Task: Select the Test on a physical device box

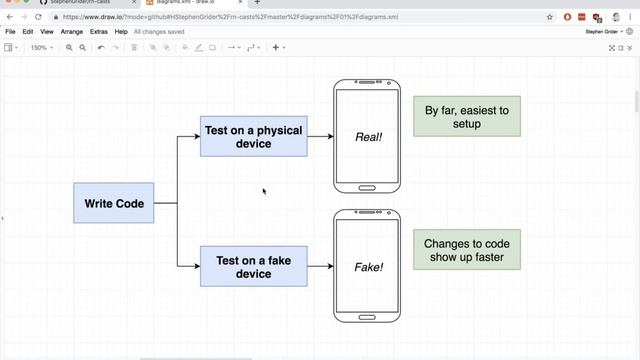Action: coord(253,136)
